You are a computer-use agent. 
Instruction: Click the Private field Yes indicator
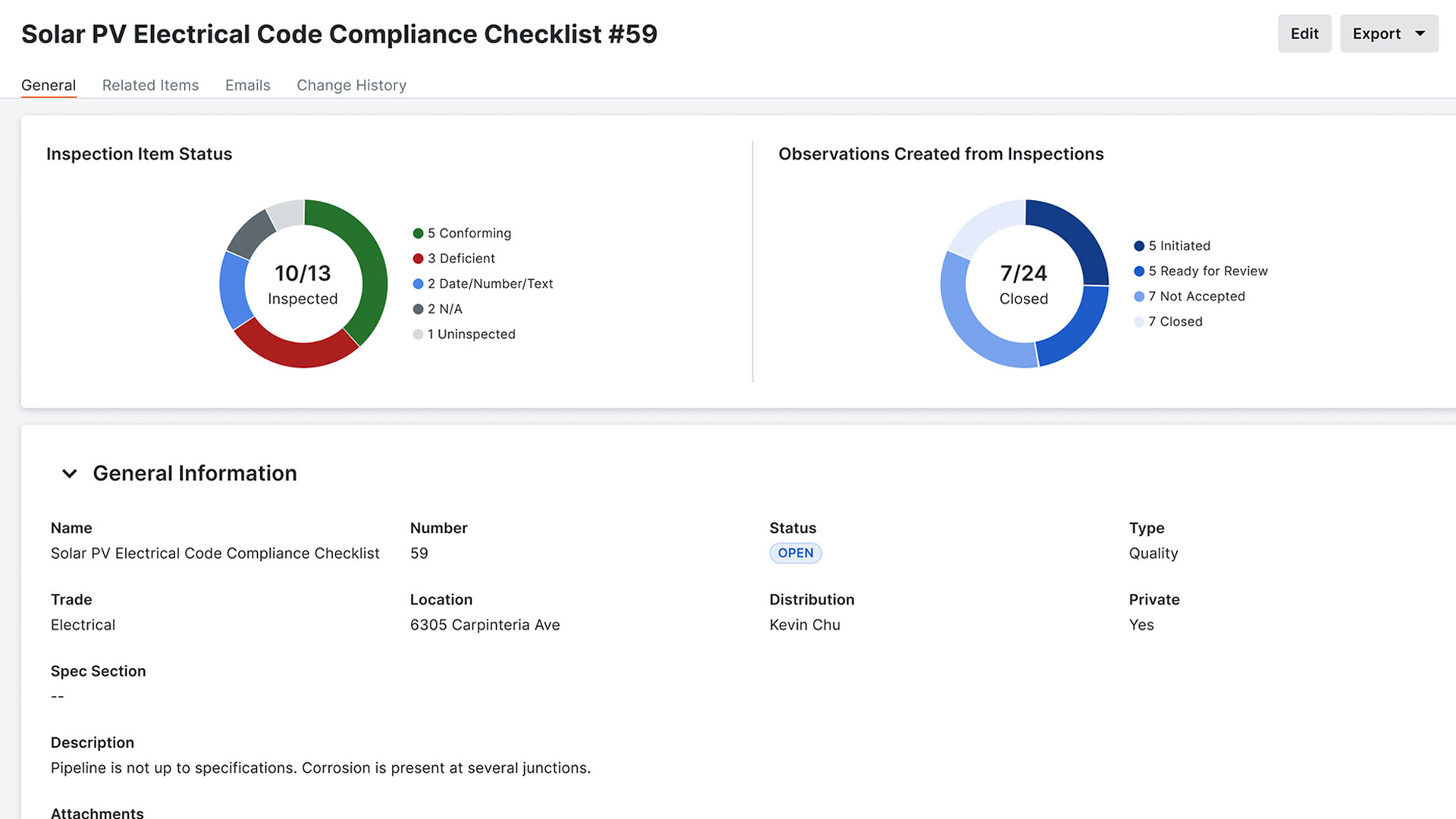1141,623
